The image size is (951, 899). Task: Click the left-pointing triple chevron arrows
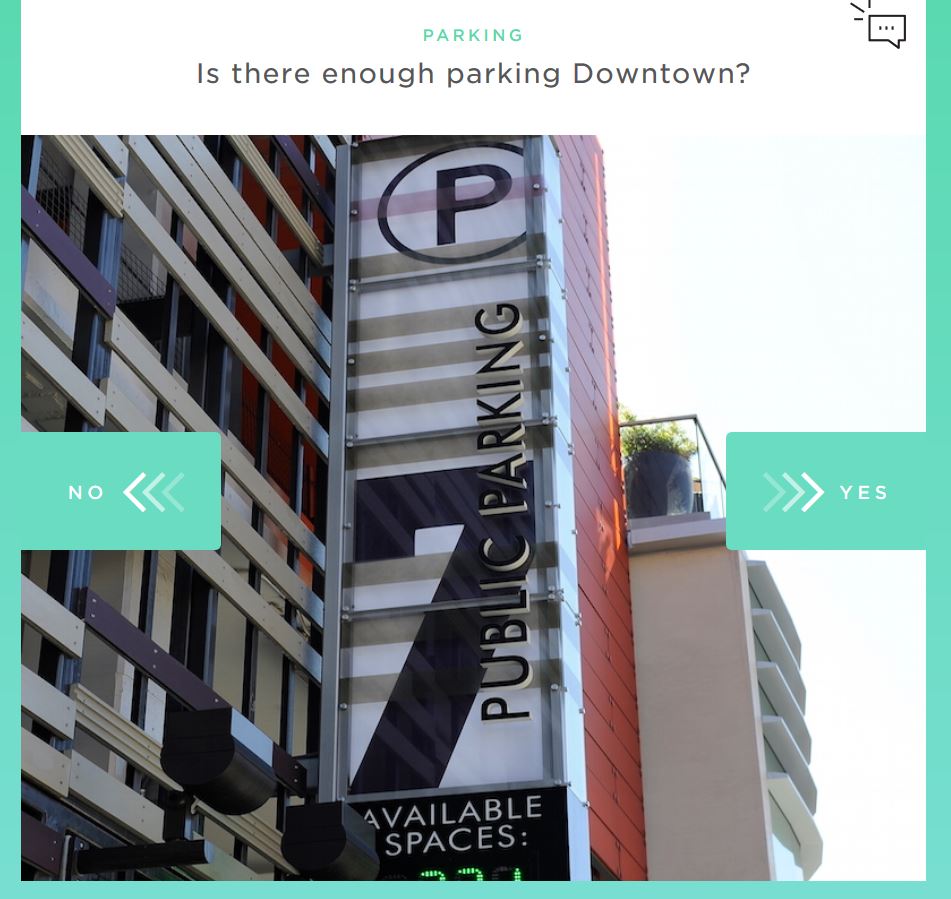click(154, 492)
